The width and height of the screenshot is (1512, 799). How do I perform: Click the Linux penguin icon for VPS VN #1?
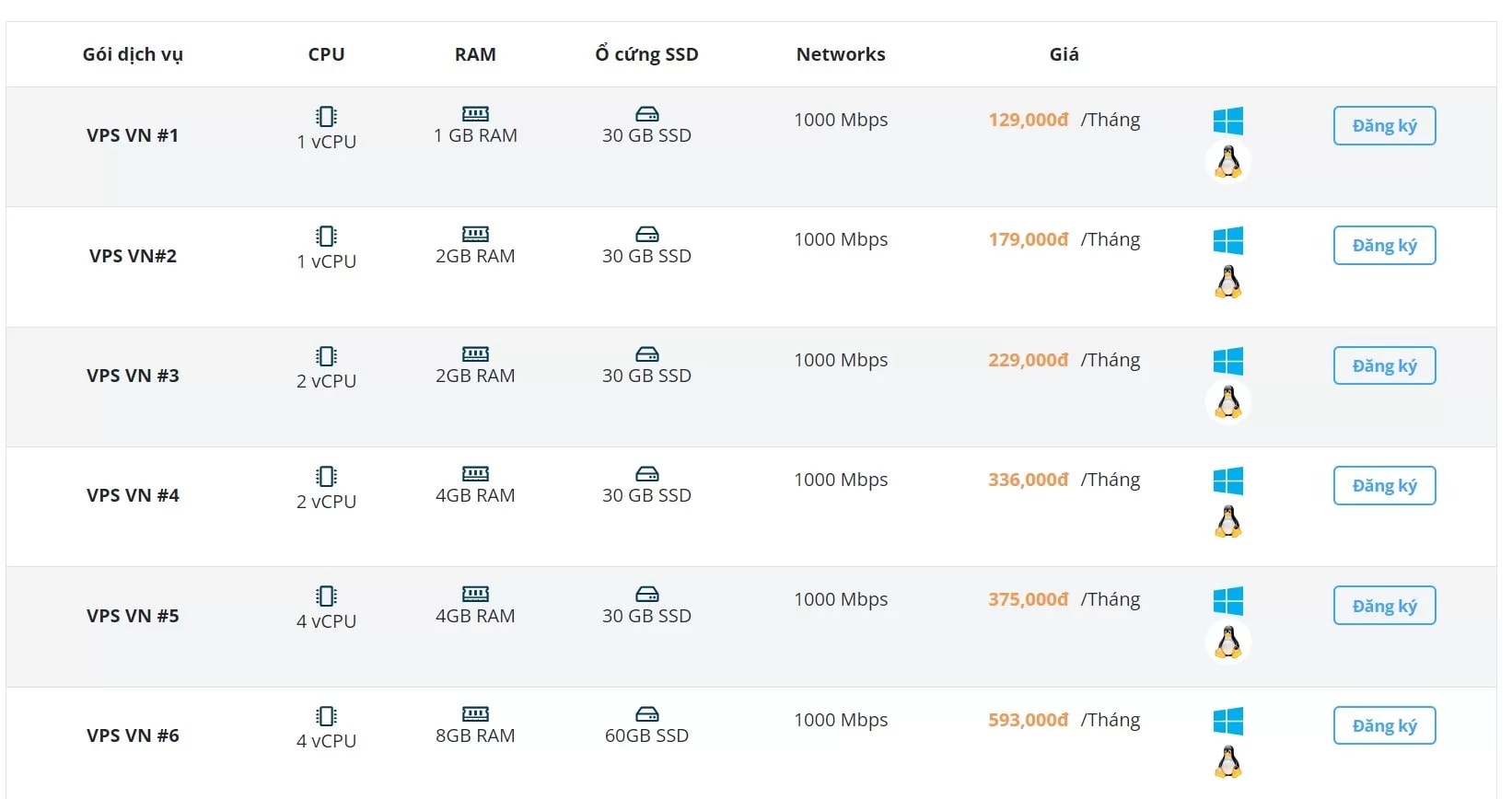[x=1227, y=162]
